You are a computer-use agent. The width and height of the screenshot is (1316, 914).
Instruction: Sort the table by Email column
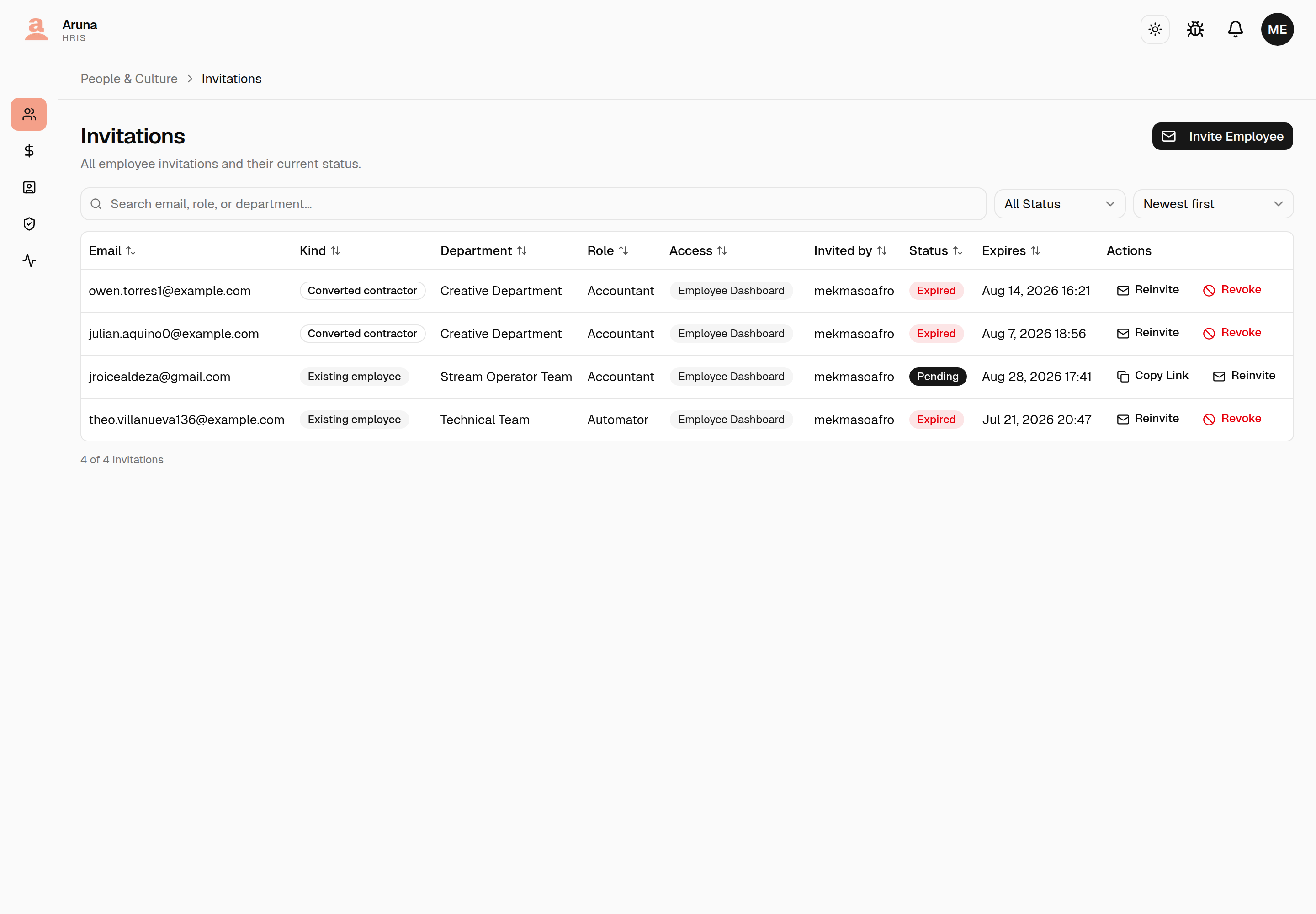coord(112,251)
